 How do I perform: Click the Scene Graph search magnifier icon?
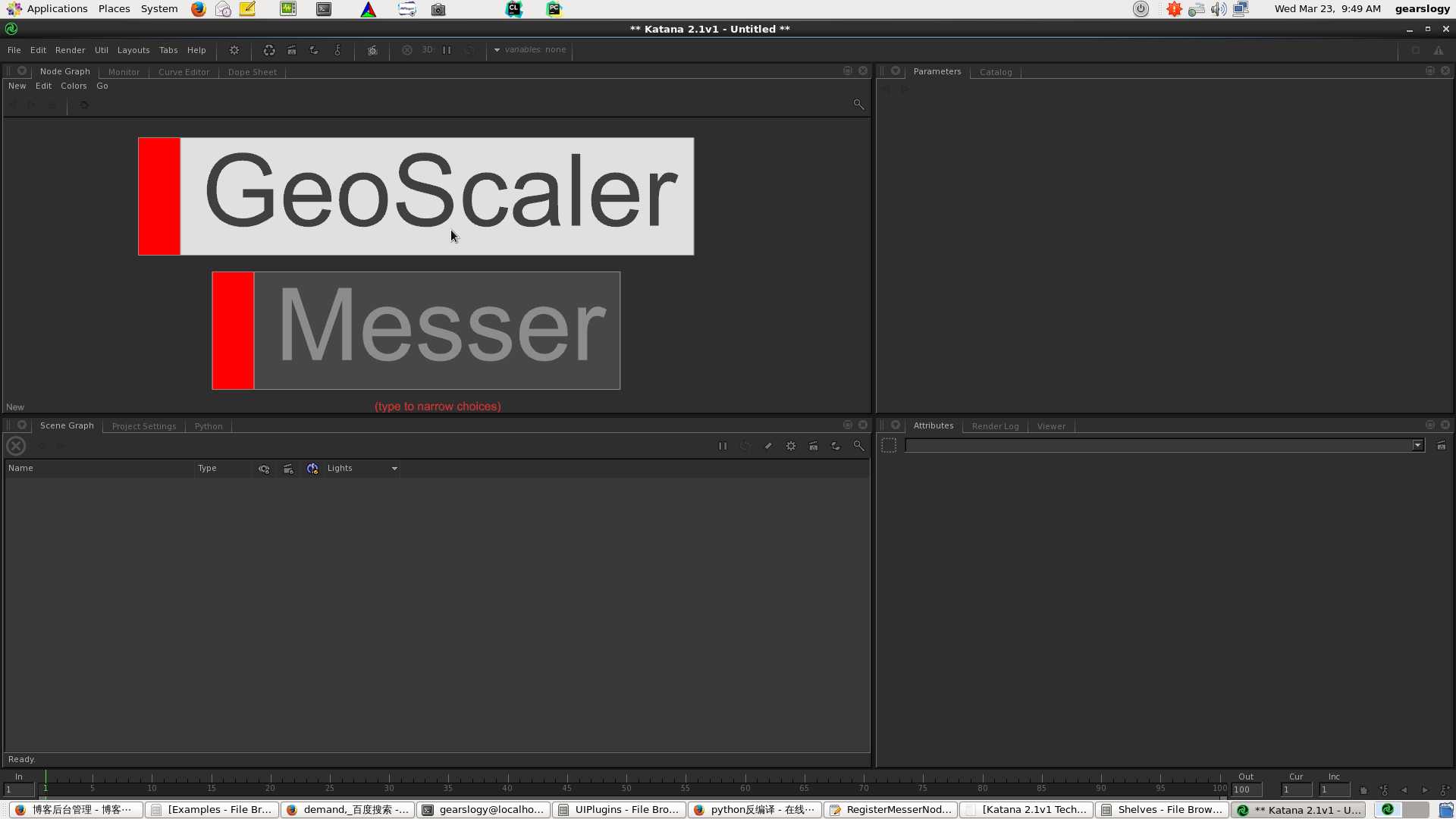(858, 446)
